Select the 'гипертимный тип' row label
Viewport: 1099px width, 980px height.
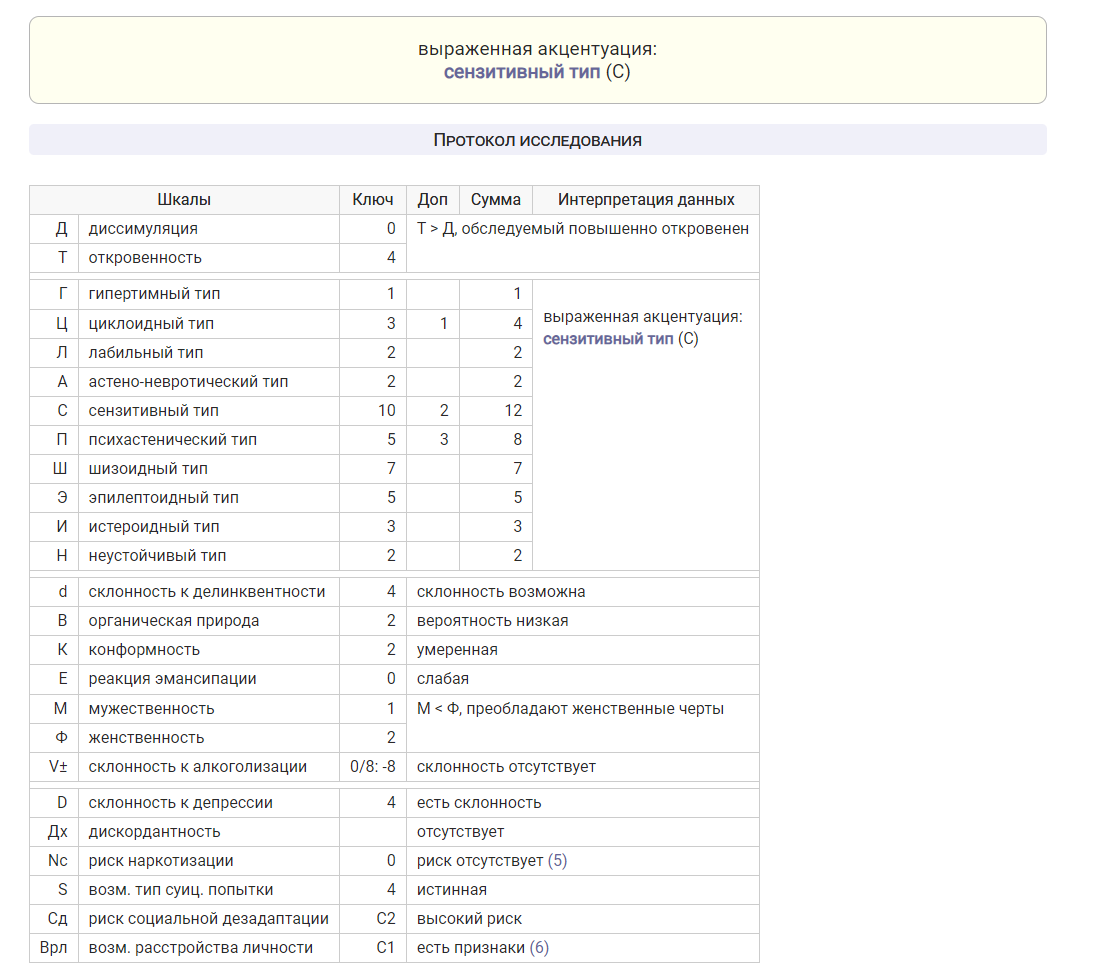(x=154, y=294)
